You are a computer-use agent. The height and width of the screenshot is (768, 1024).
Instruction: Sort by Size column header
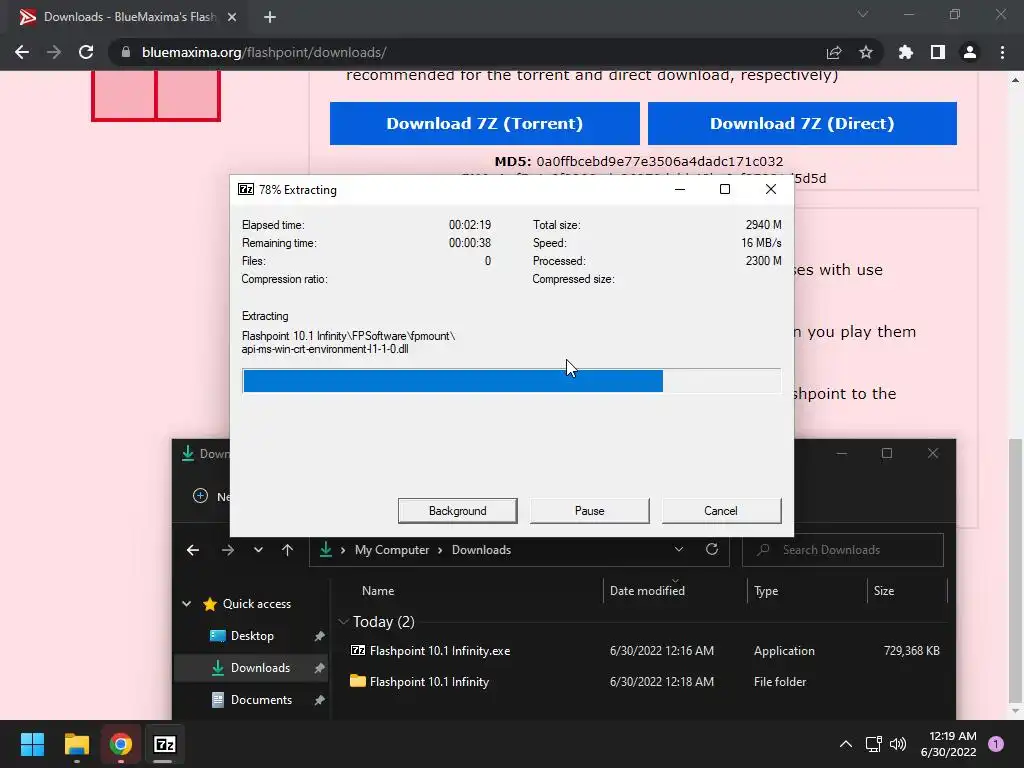click(x=884, y=591)
